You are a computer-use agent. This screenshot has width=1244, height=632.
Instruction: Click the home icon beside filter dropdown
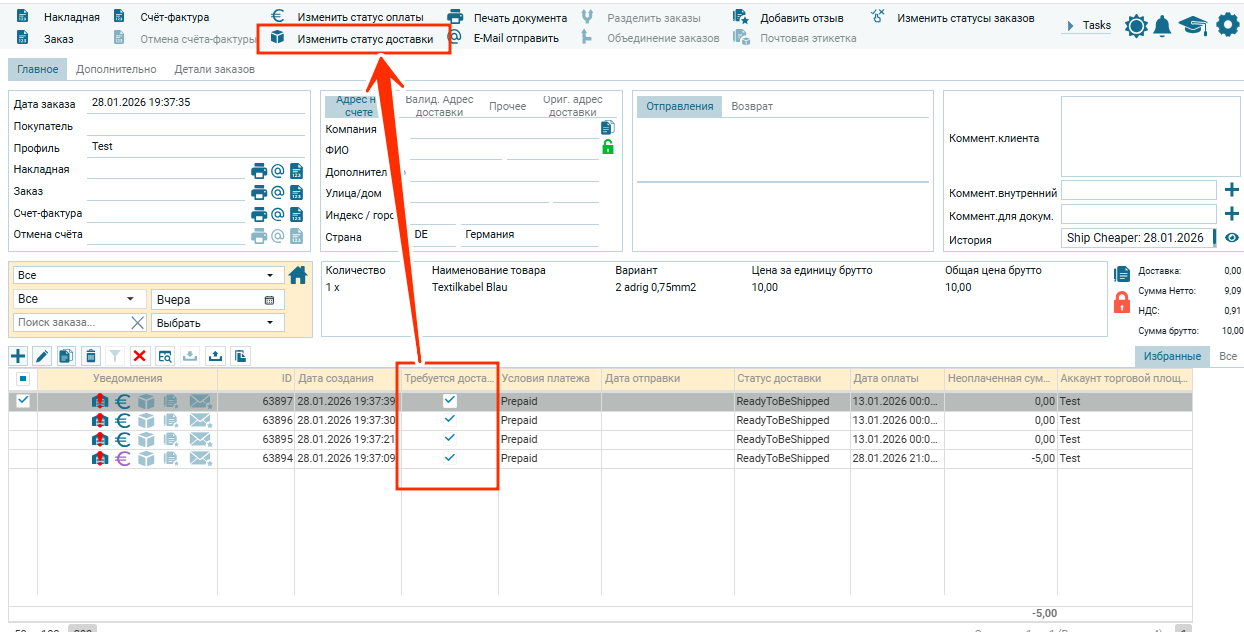click(x=298, y=275)
